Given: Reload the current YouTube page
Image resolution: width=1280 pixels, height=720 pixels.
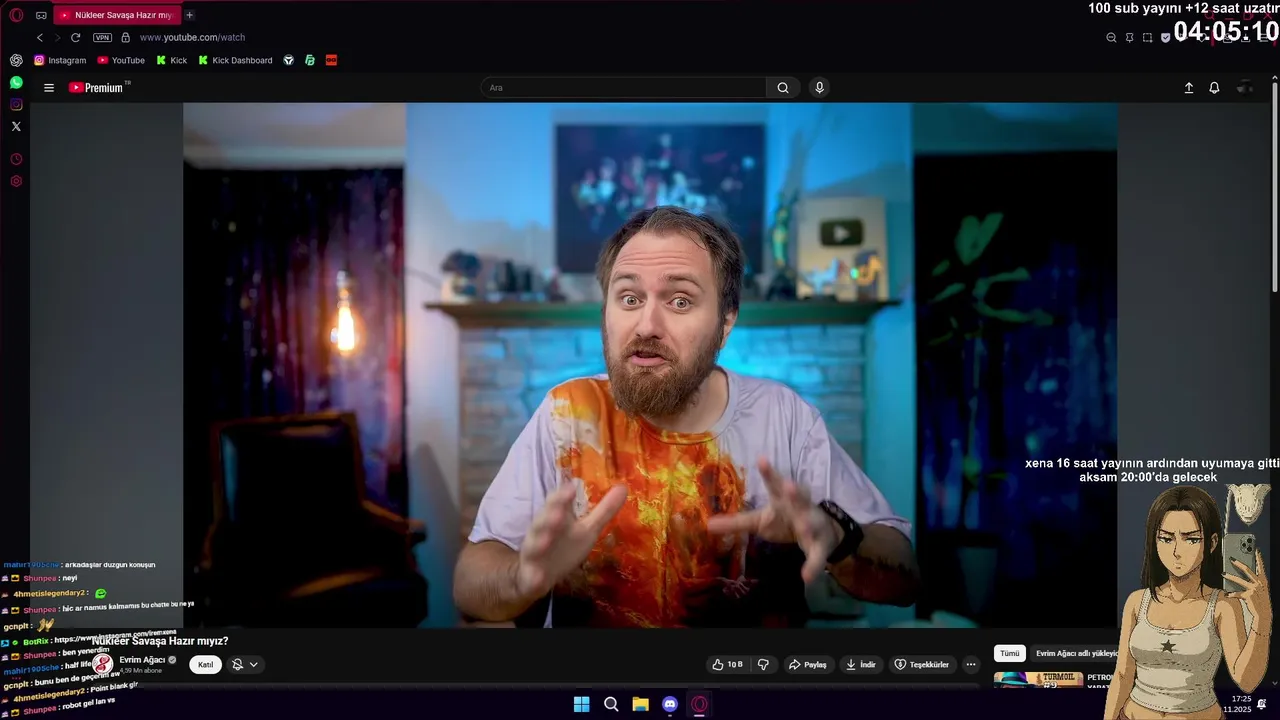Looking at the screenshot, I should pos(75,37).
